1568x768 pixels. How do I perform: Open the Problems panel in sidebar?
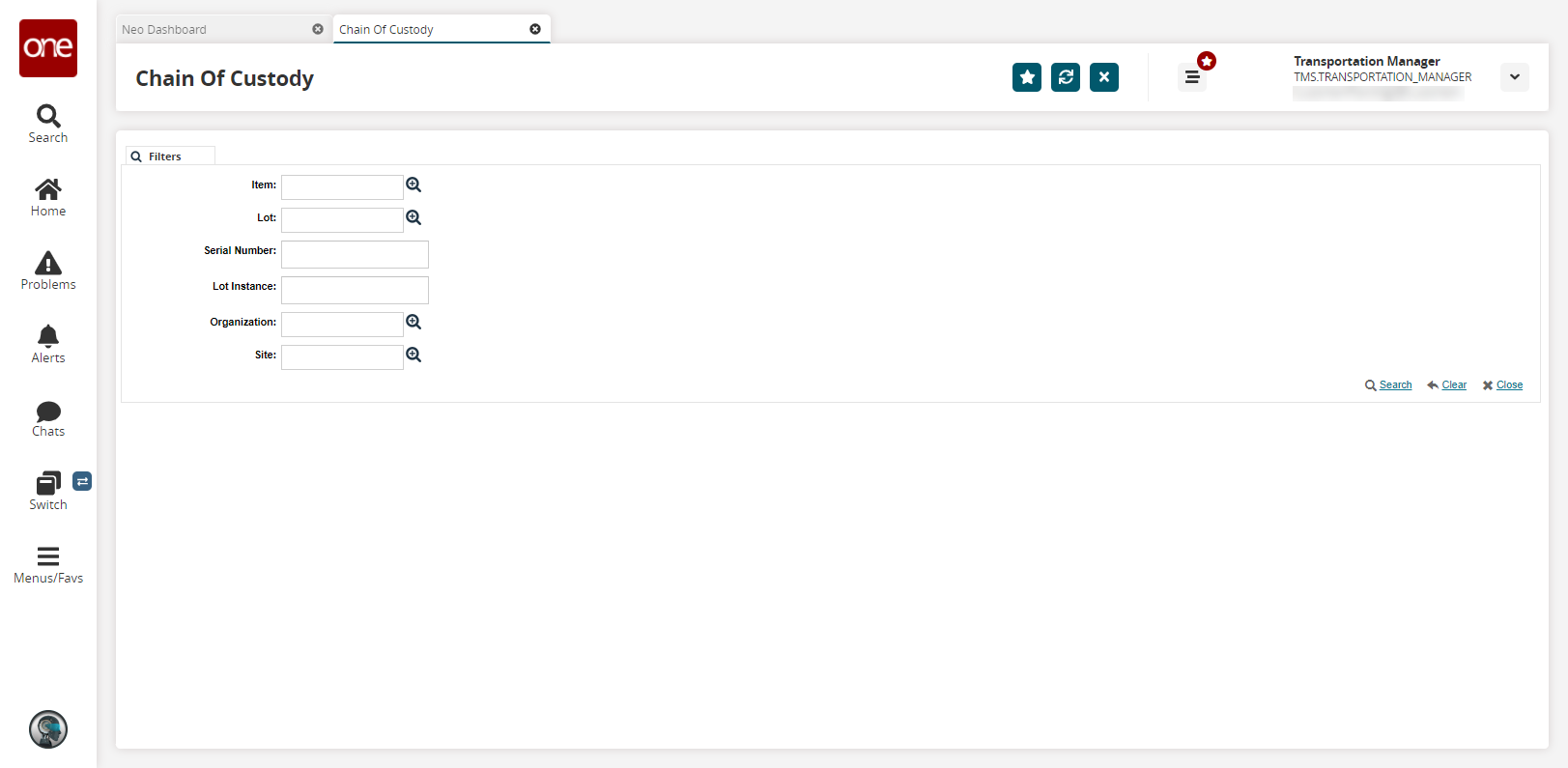(48, 270)
